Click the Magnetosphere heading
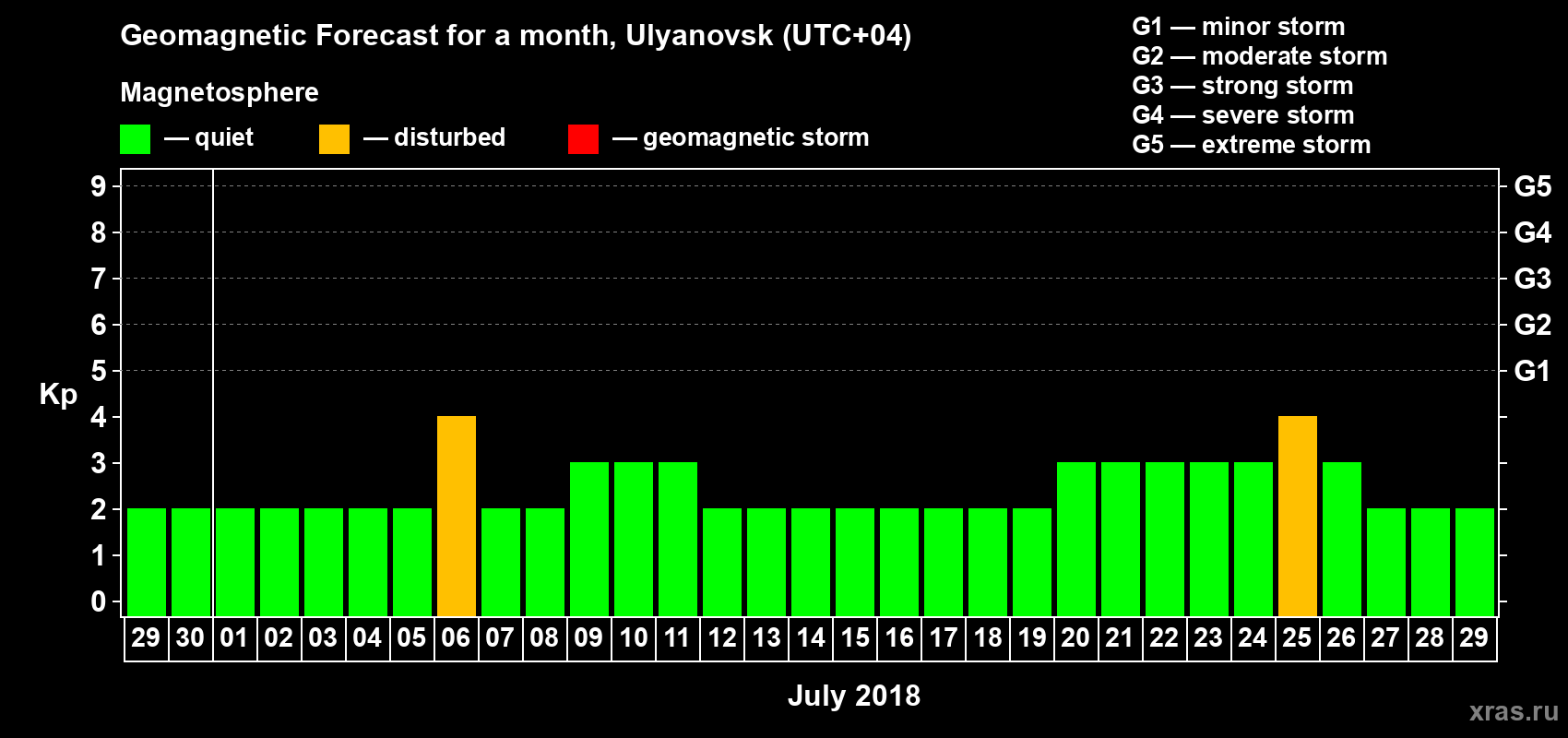1568x738 pixels. [220, 92]
